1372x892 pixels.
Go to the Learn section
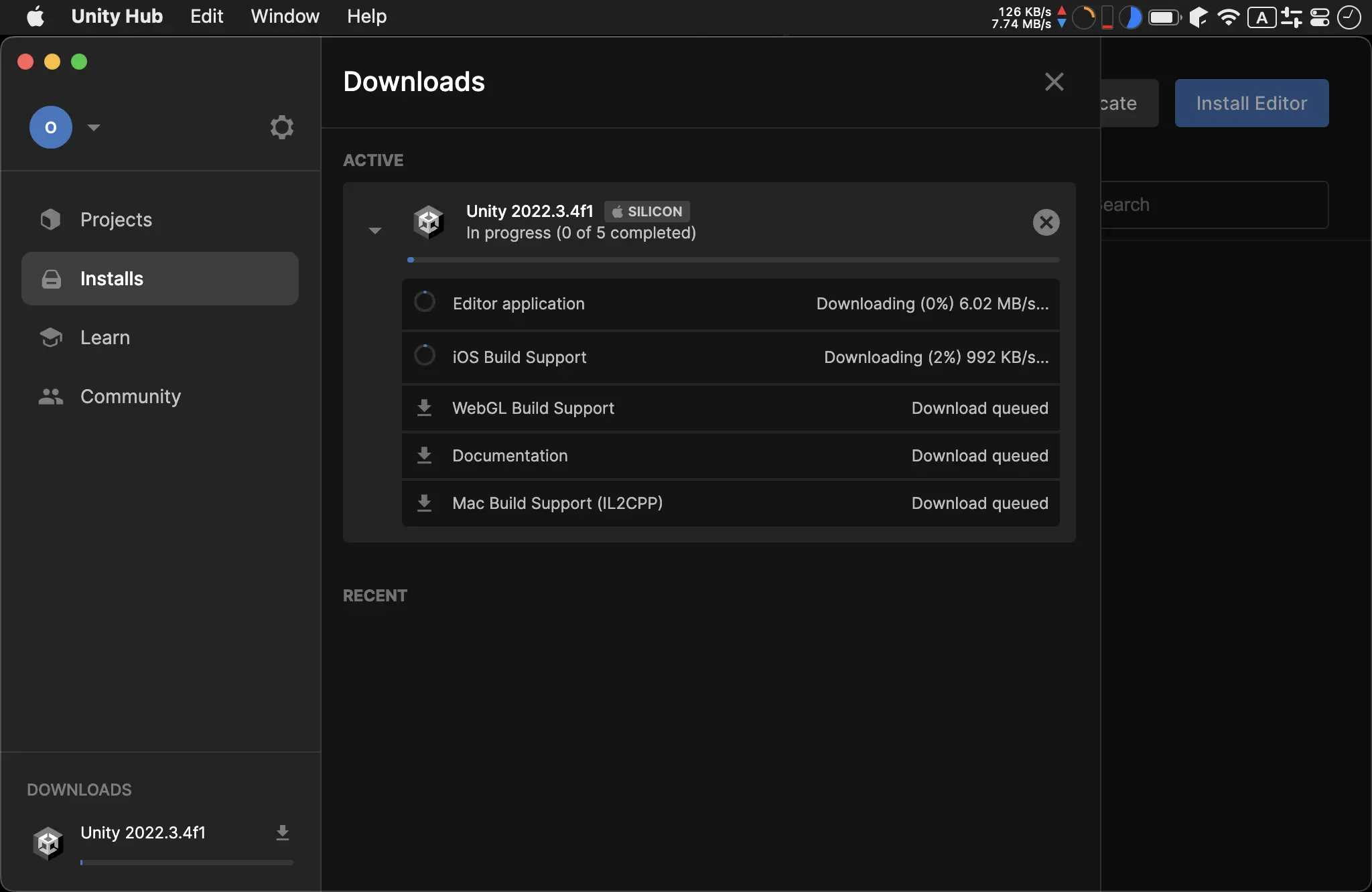click(x=160, y=338)
